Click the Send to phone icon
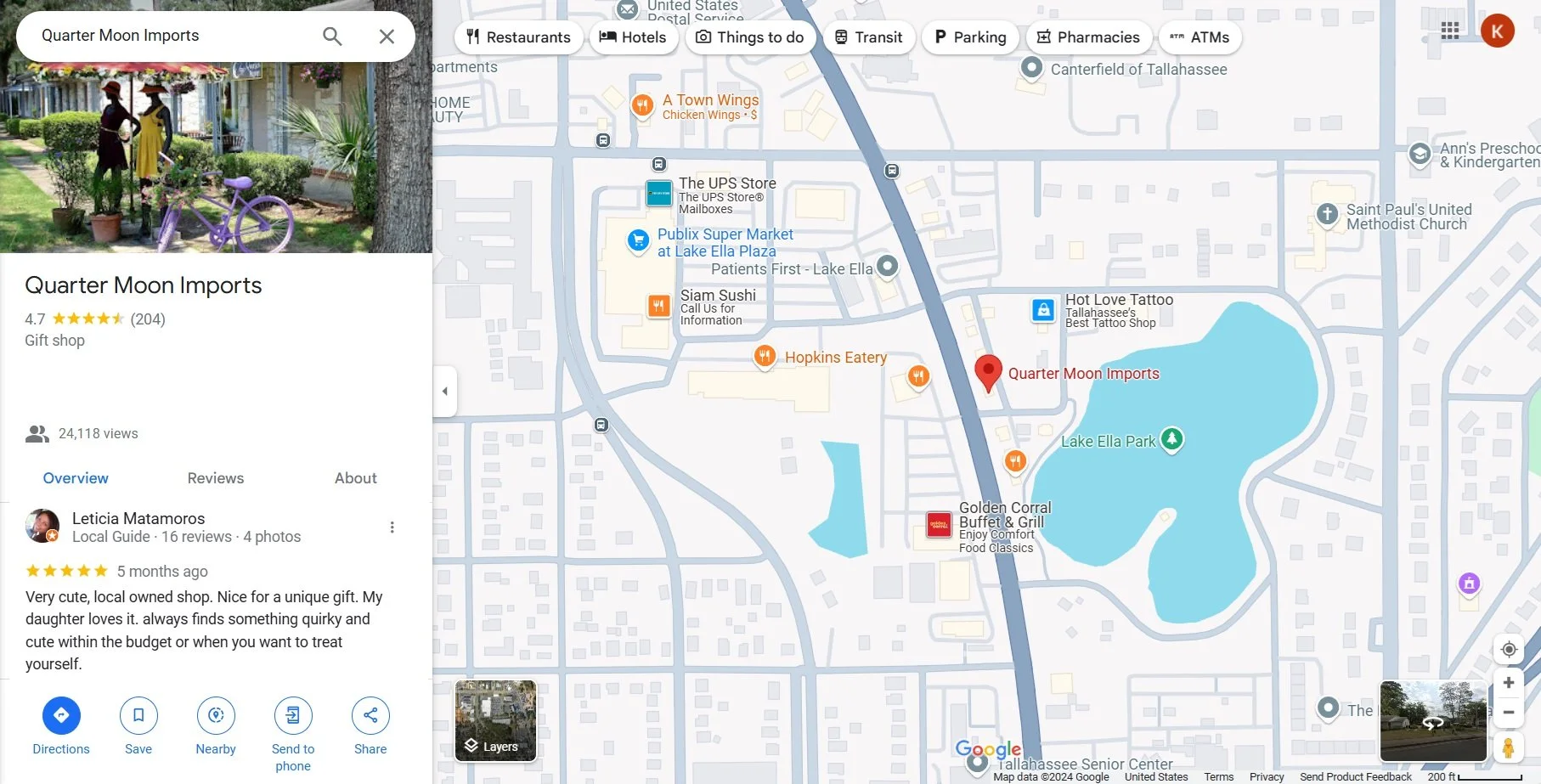Viewport: 1541px width, 784px height. [293, 715]
